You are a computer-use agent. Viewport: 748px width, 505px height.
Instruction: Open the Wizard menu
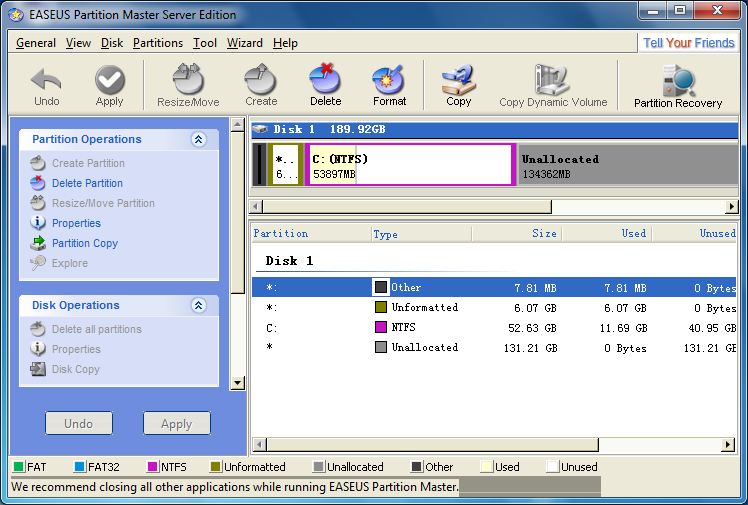pyautogui.click(x=245, y=43)
